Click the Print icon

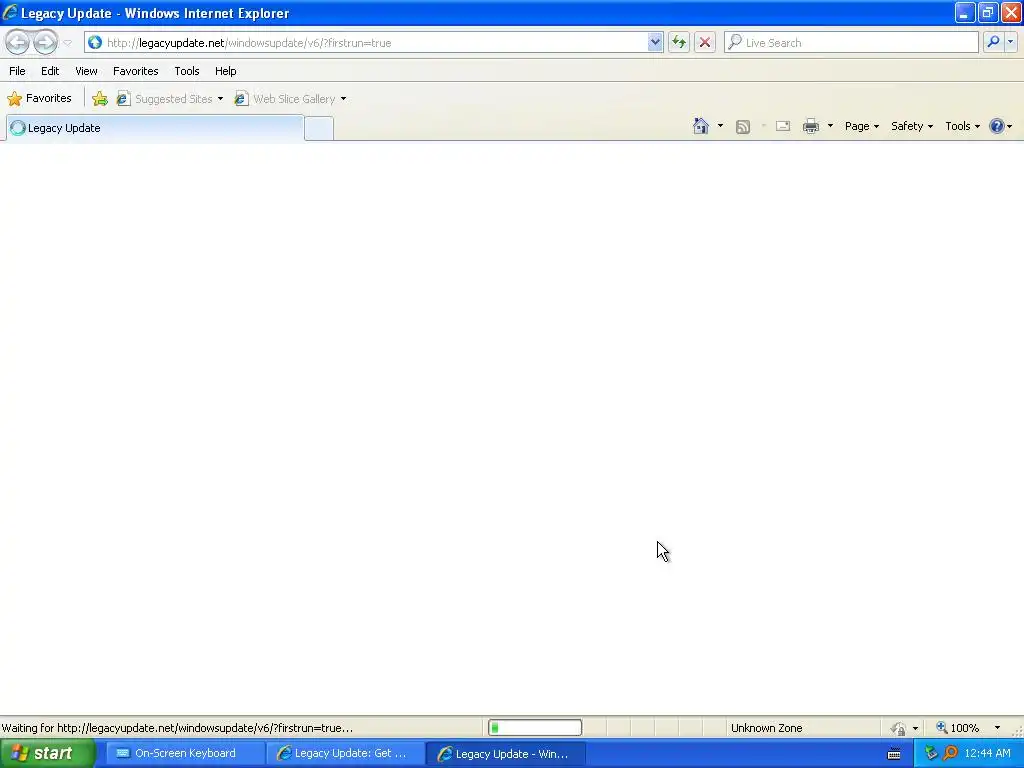810,126
